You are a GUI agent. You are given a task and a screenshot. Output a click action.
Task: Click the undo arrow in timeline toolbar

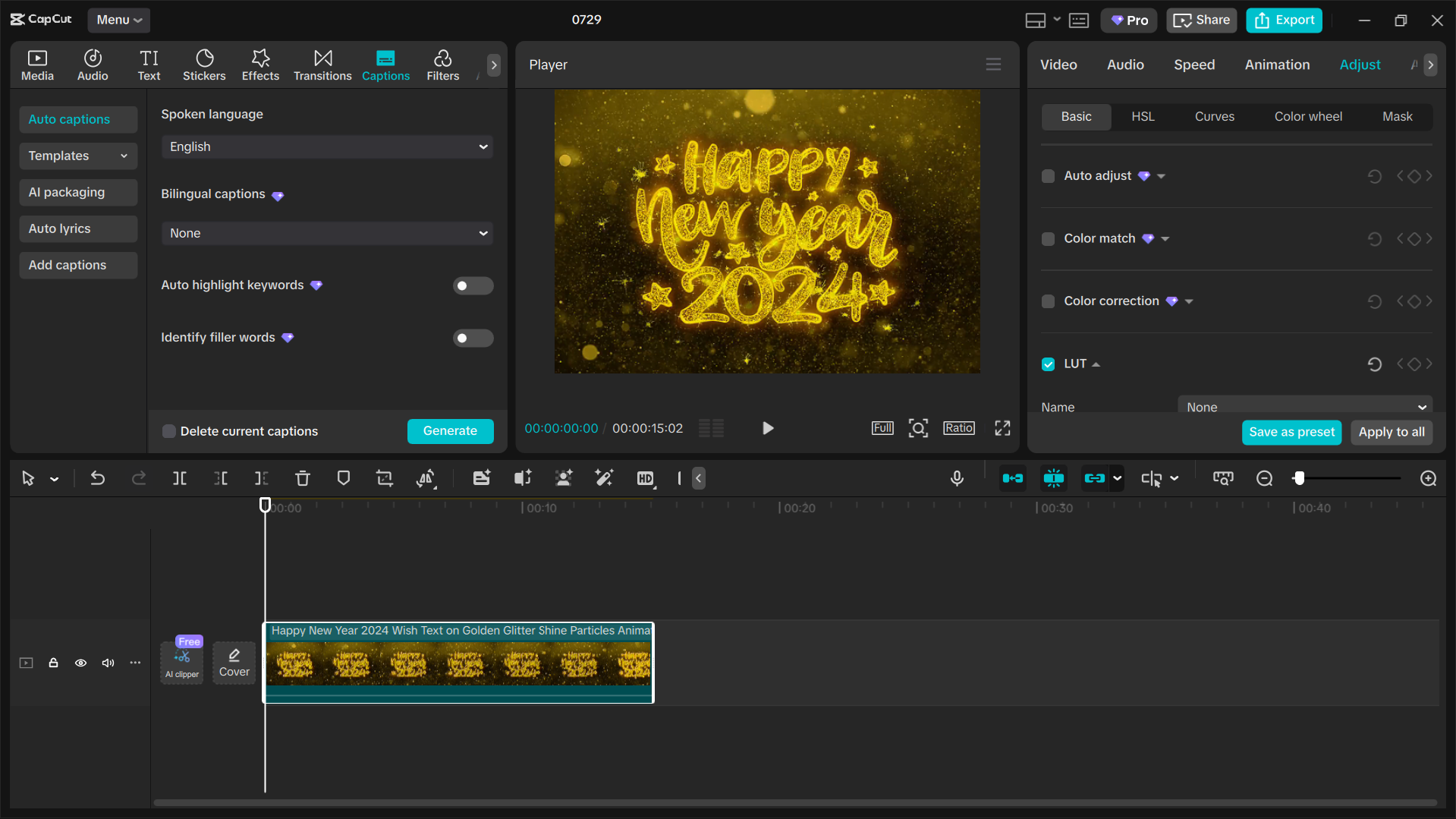(x=97, y=478)
